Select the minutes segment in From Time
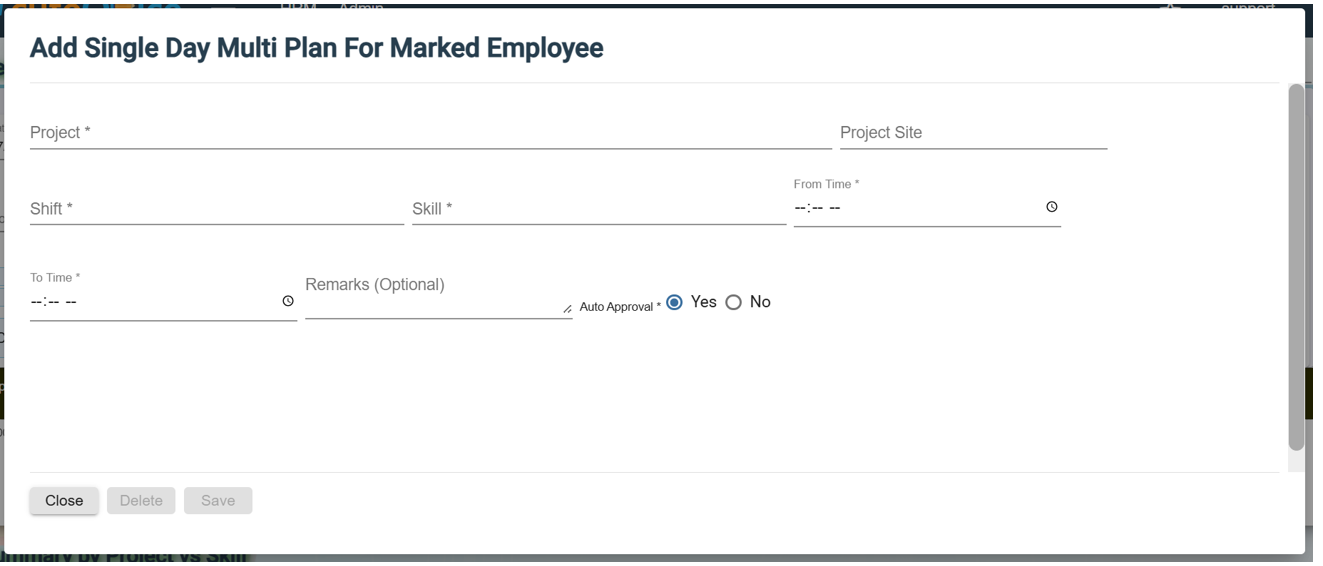The image size is (1323, 566). point(816,208)
